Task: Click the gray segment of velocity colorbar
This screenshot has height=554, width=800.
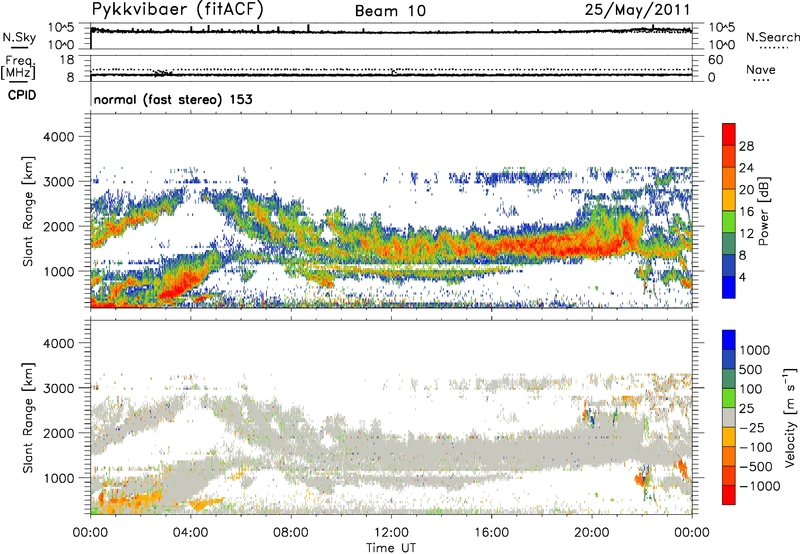Action: tap(729, 418)
